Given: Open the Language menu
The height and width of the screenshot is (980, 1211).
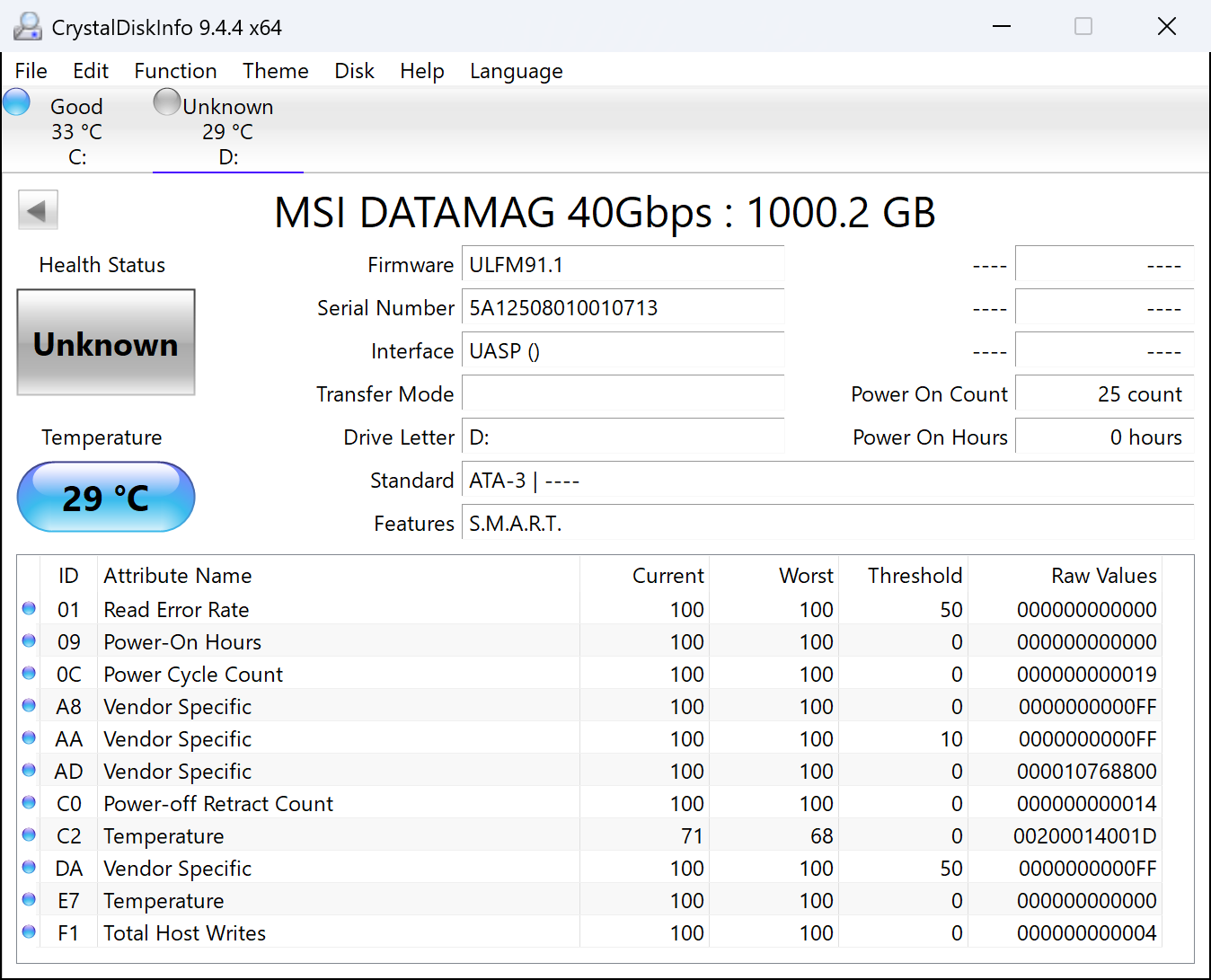Looking at the screenshot, I should (516, 71).
